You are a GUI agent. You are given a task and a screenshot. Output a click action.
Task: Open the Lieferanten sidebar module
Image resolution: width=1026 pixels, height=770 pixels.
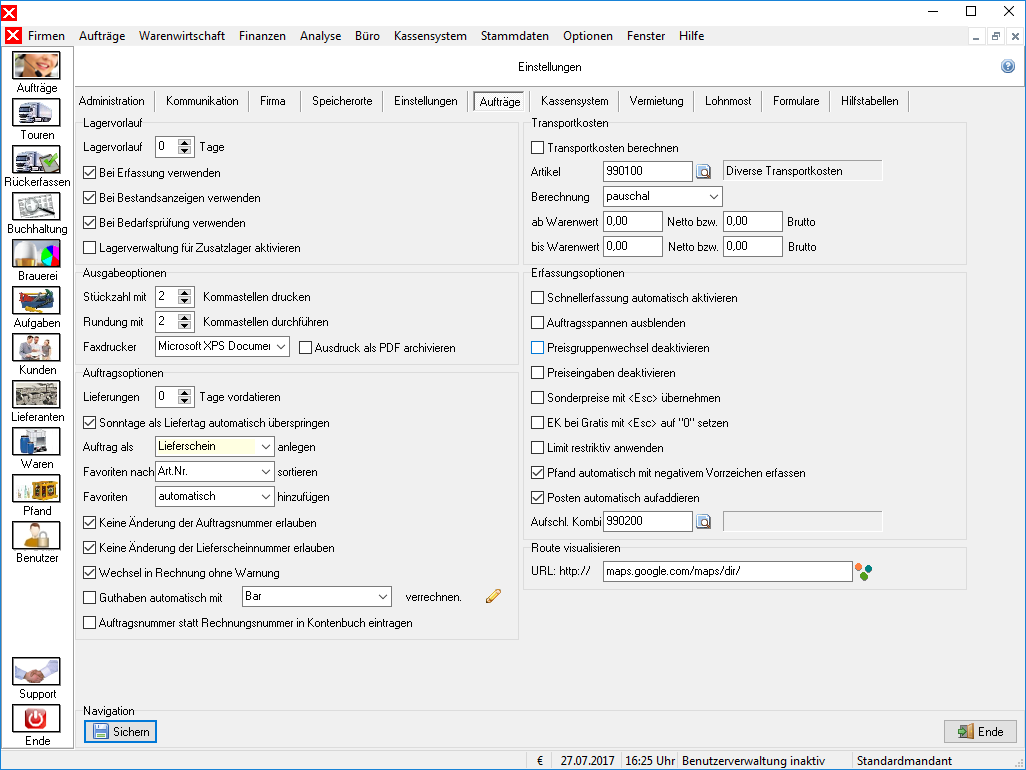pos(37,395)
